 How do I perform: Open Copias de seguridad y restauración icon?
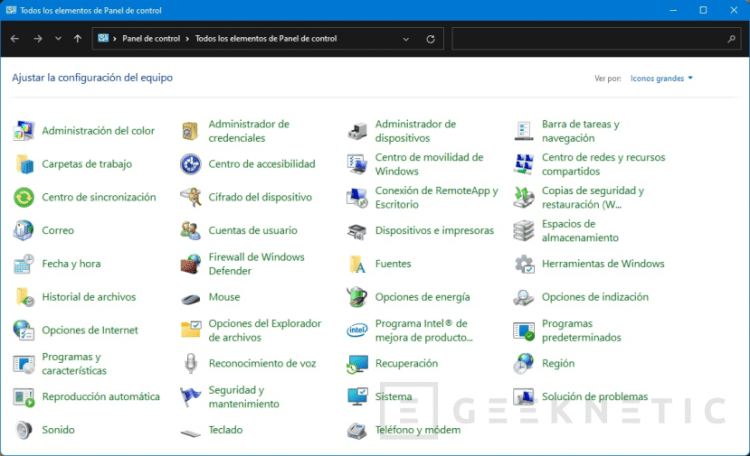click(x=524, y=197)
